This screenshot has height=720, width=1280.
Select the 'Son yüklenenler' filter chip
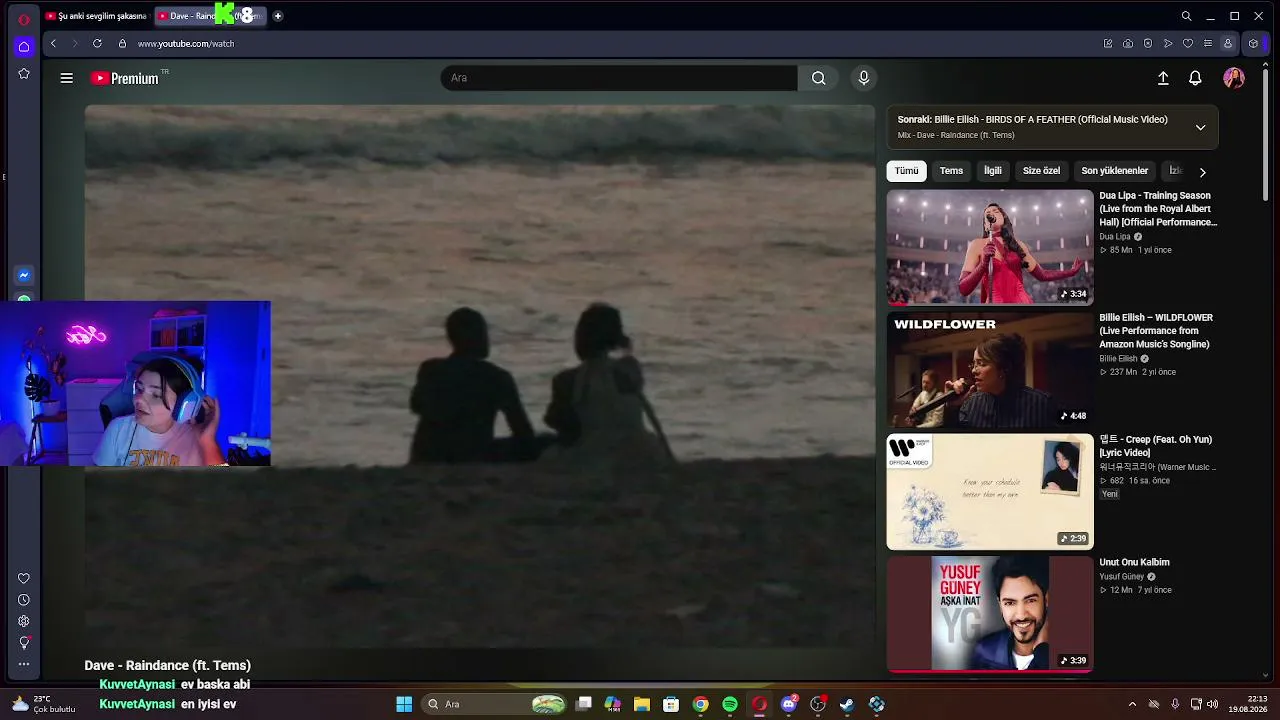(1114, 171)
